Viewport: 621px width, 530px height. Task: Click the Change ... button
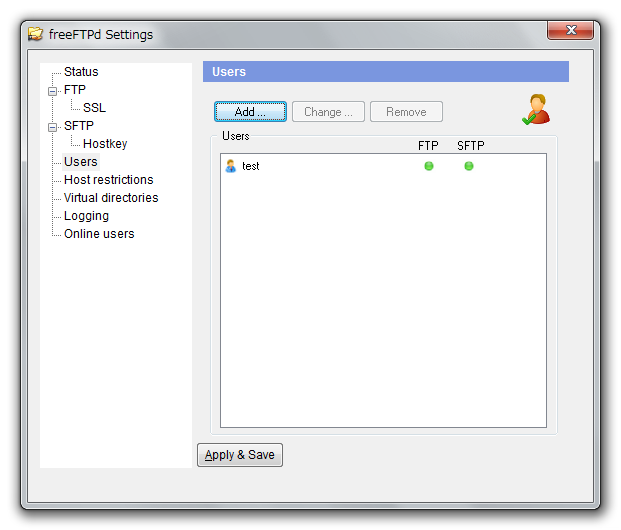coord(328,112)
